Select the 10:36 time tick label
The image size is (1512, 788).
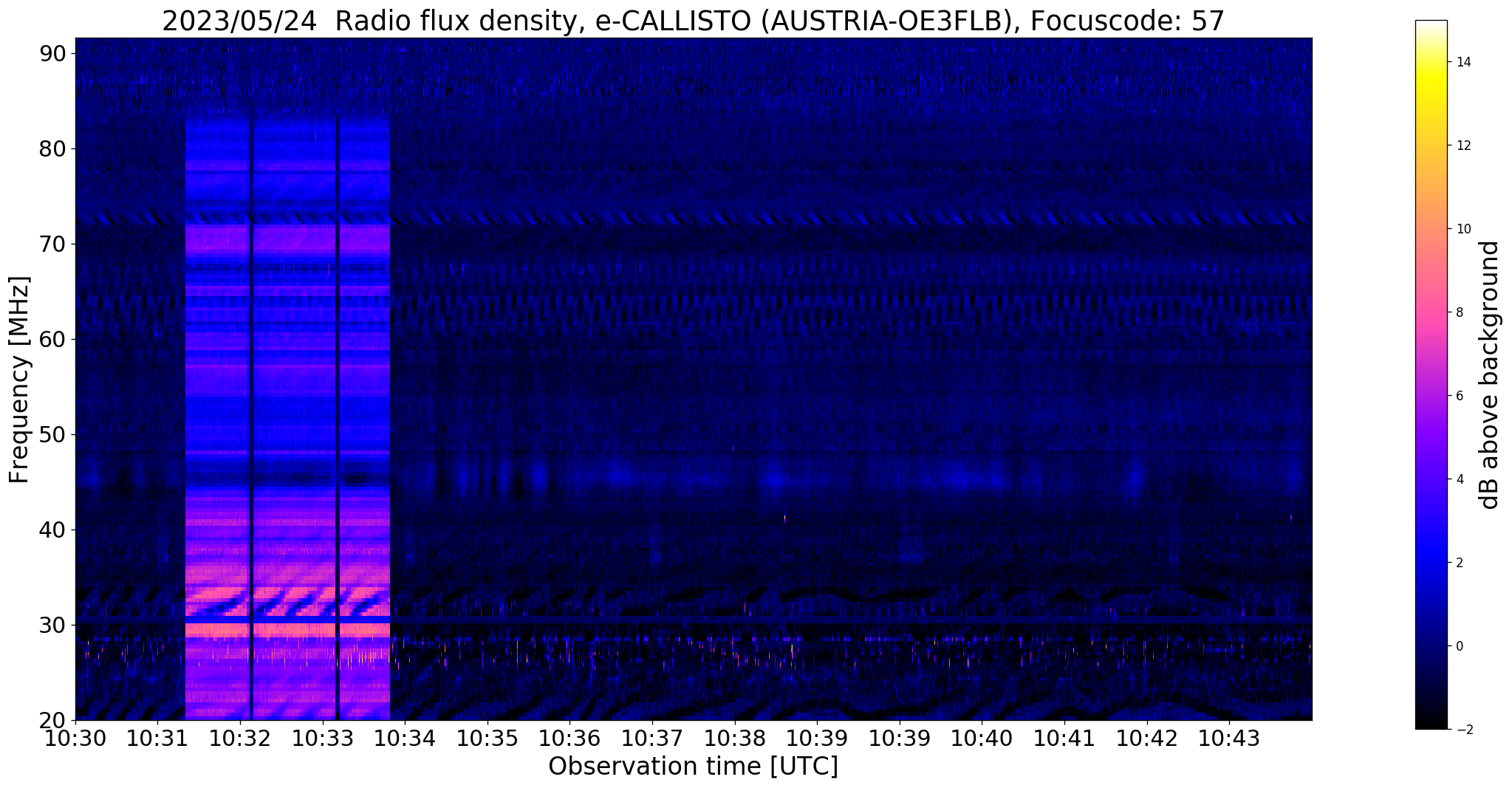569,738
